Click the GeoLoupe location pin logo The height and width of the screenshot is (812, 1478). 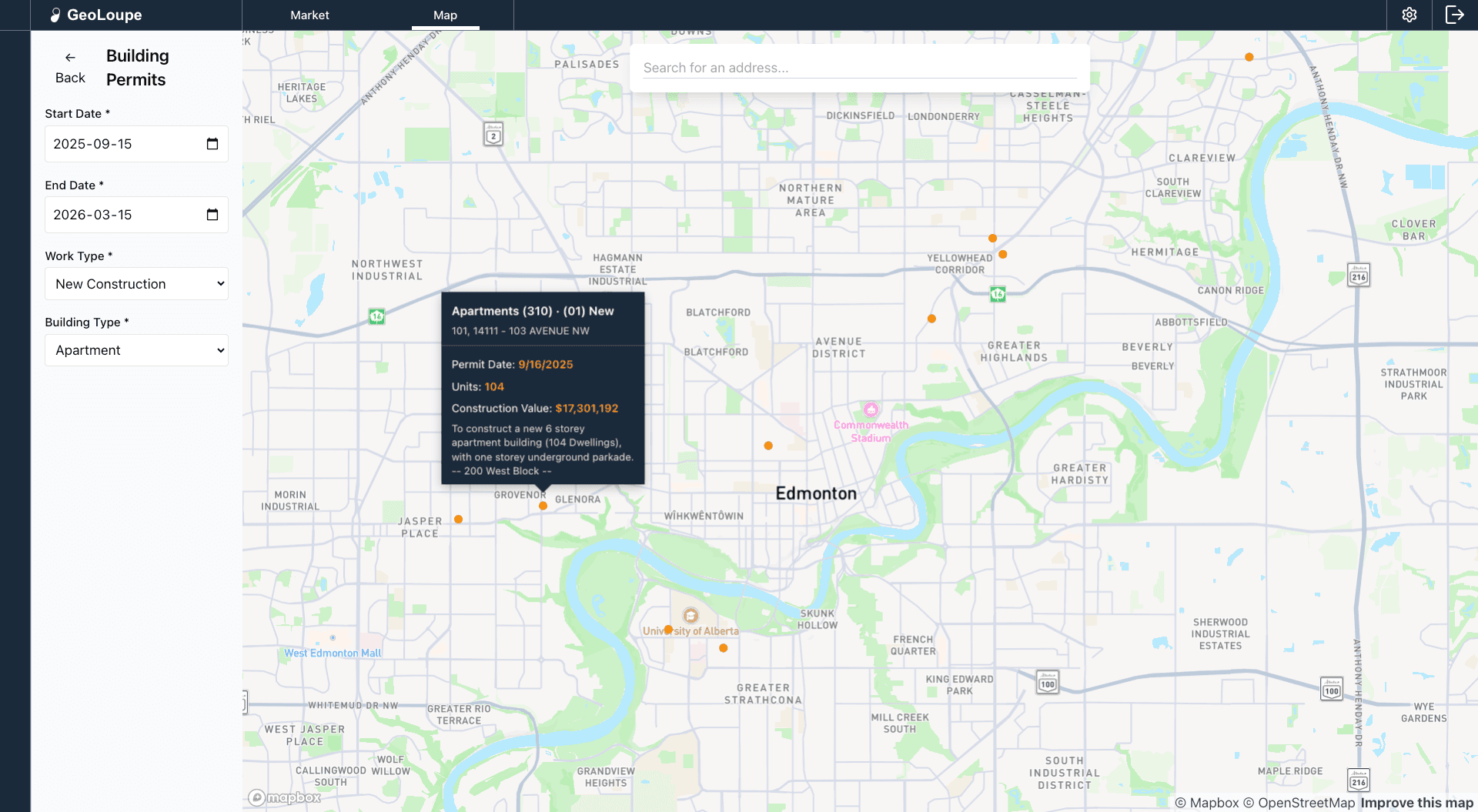pos(55,15)
